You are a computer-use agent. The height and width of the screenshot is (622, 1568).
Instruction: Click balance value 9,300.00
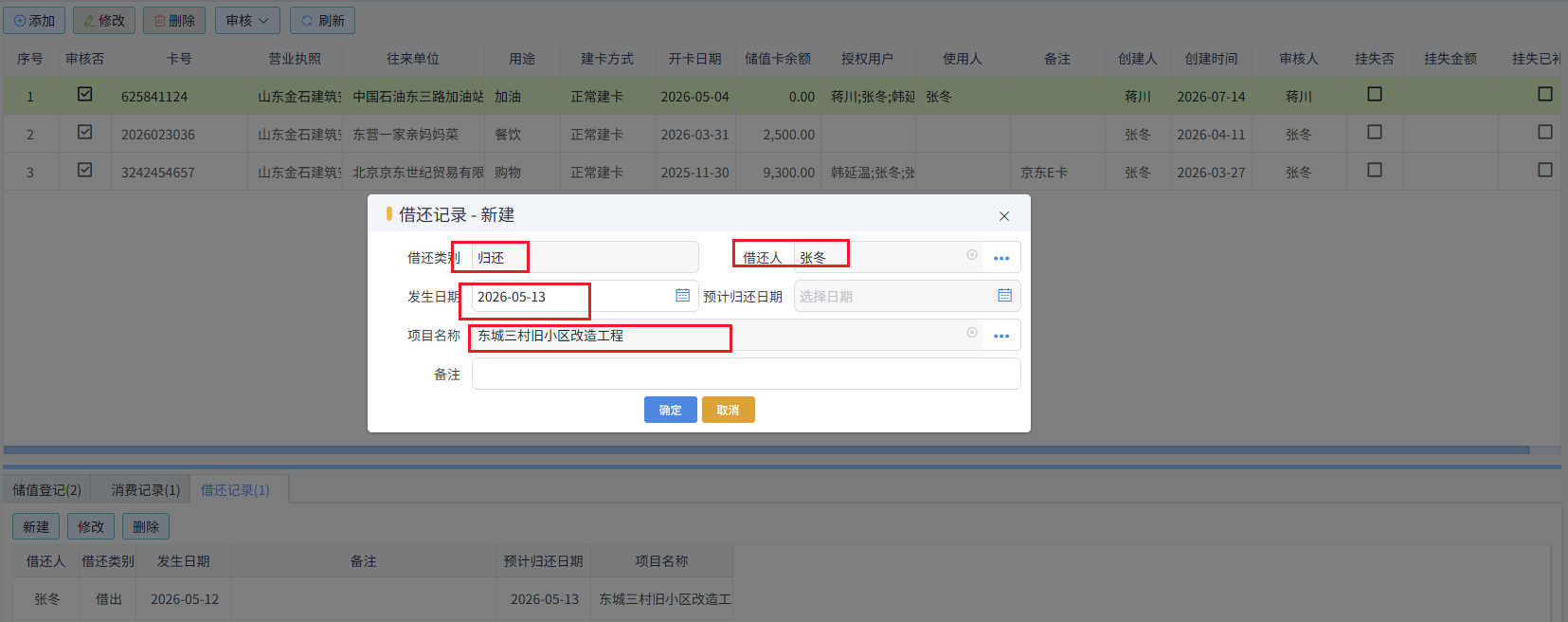[x=788, y=173]
